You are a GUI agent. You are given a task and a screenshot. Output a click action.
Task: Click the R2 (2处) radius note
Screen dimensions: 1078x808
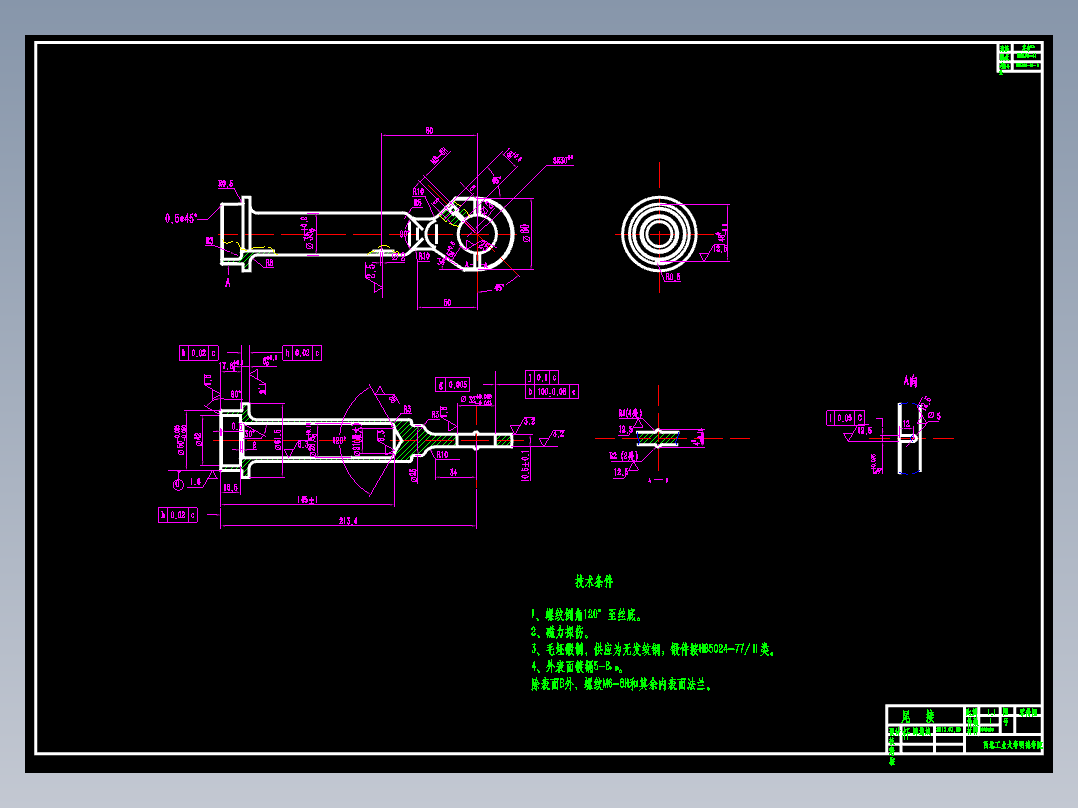(x=624, y=457)
